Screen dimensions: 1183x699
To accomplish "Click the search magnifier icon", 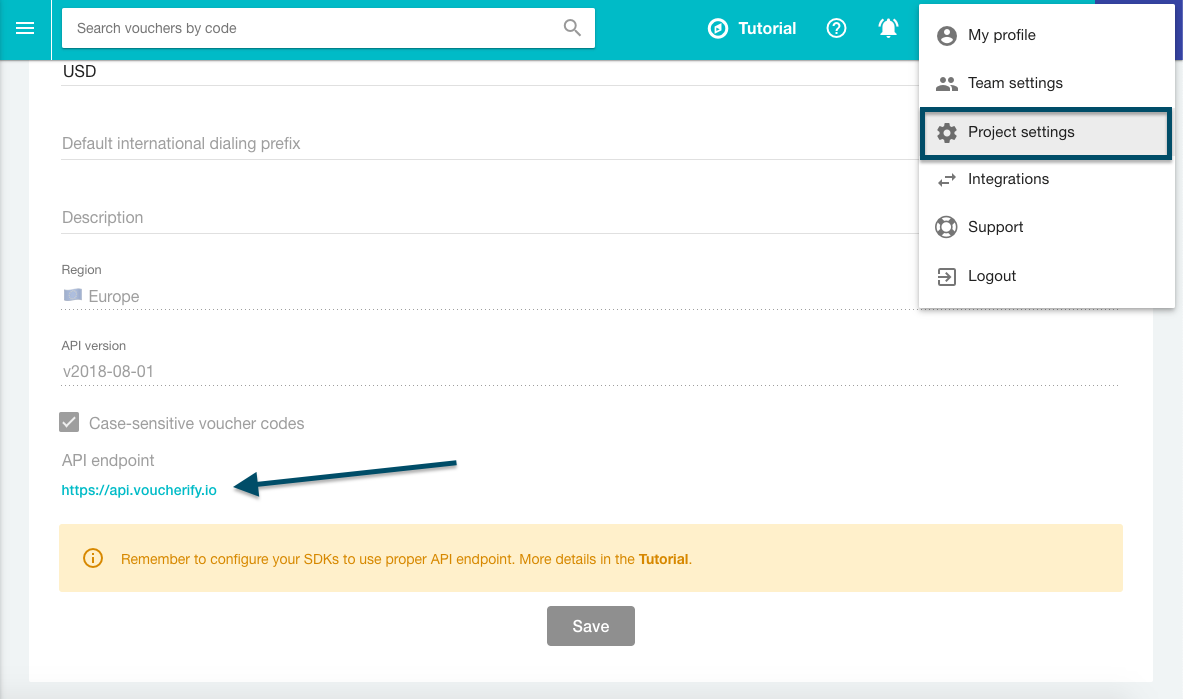I will pyautogui.click(x=571, y=28).
